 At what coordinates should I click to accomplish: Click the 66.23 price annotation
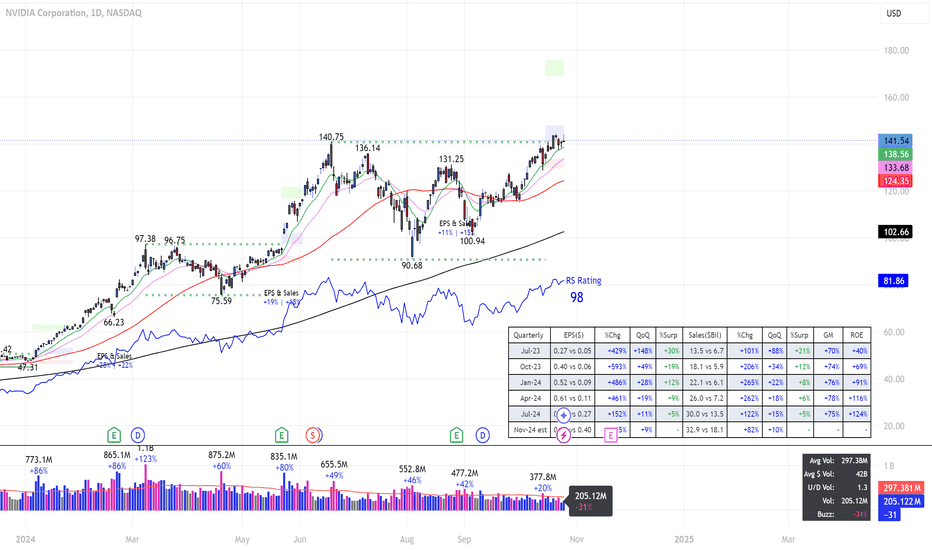114,322
